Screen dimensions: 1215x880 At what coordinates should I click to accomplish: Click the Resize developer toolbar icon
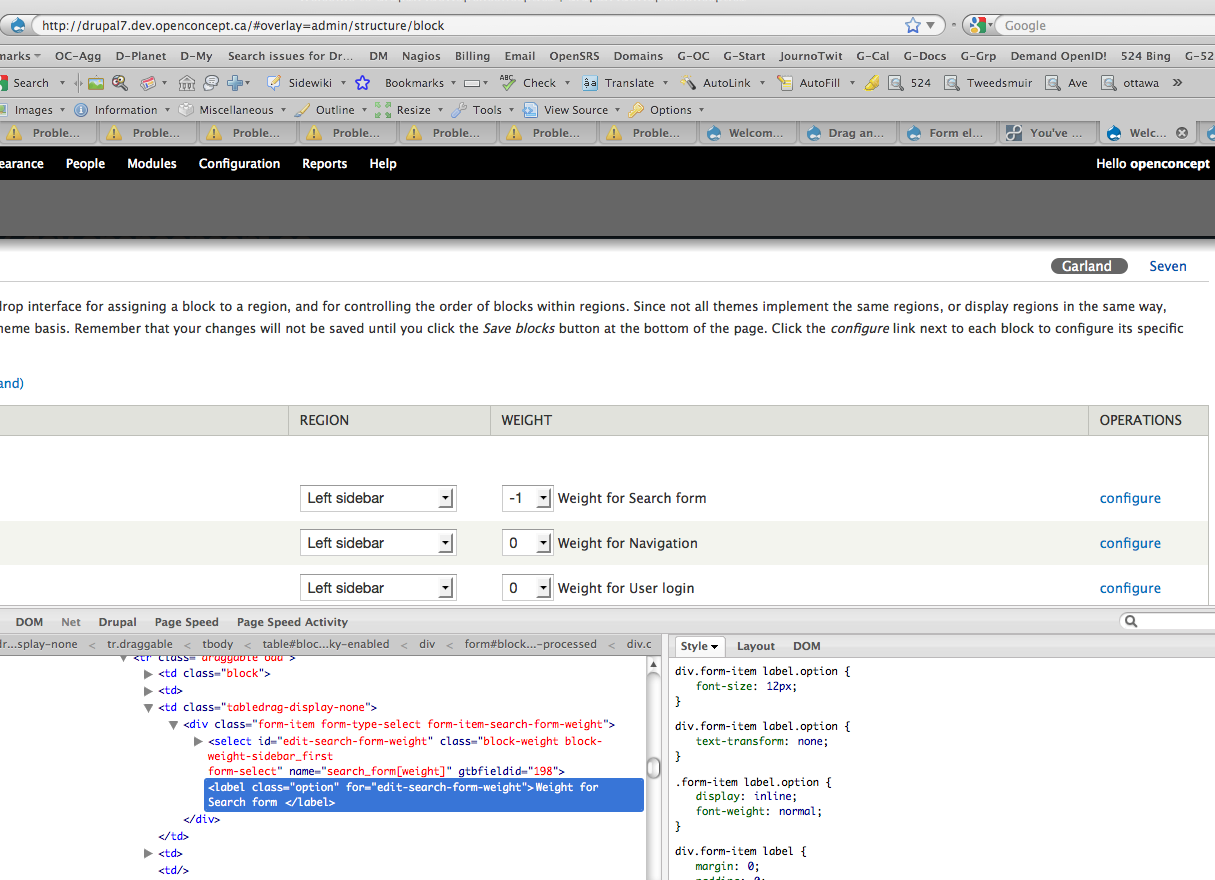(383, 110)
